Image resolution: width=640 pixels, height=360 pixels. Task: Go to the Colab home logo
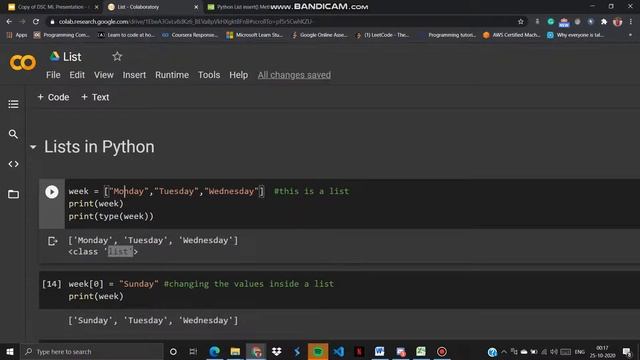[23, 62]
